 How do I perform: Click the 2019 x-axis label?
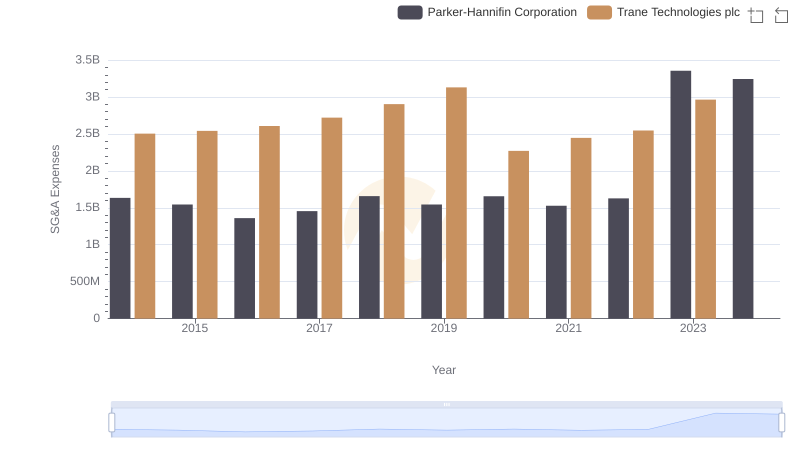click(444, 328)
